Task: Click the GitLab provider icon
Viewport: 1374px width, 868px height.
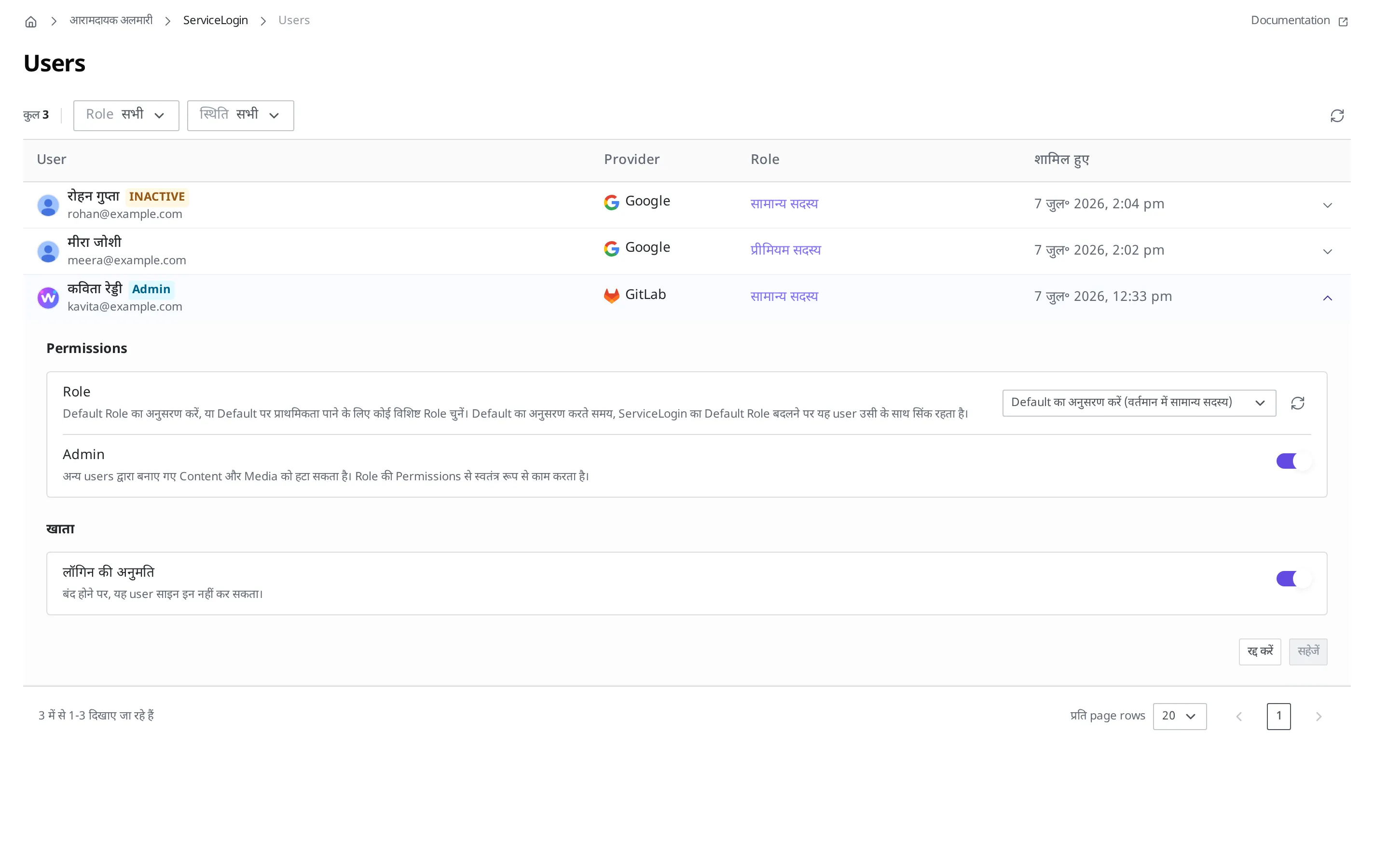Action: coord(611,295)
